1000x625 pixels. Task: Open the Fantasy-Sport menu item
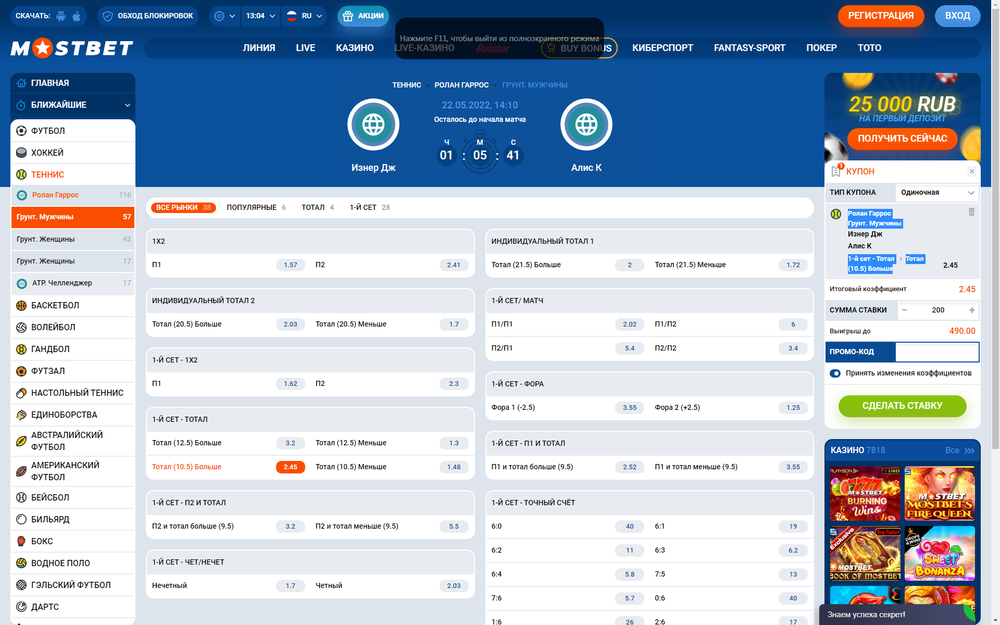(x=749, y=48)
